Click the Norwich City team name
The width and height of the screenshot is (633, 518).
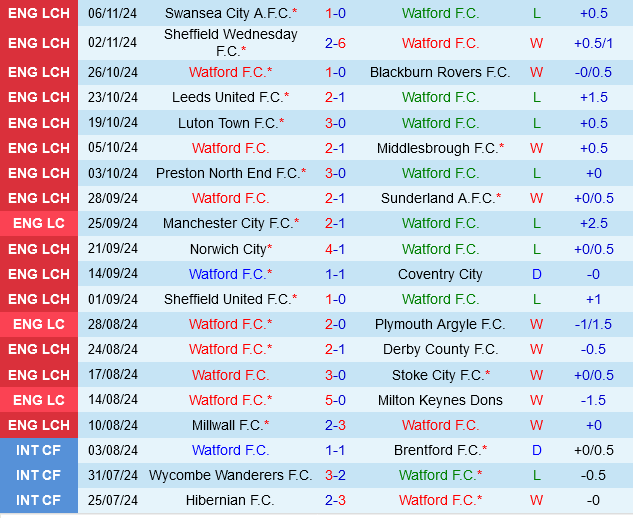point(227,249)
